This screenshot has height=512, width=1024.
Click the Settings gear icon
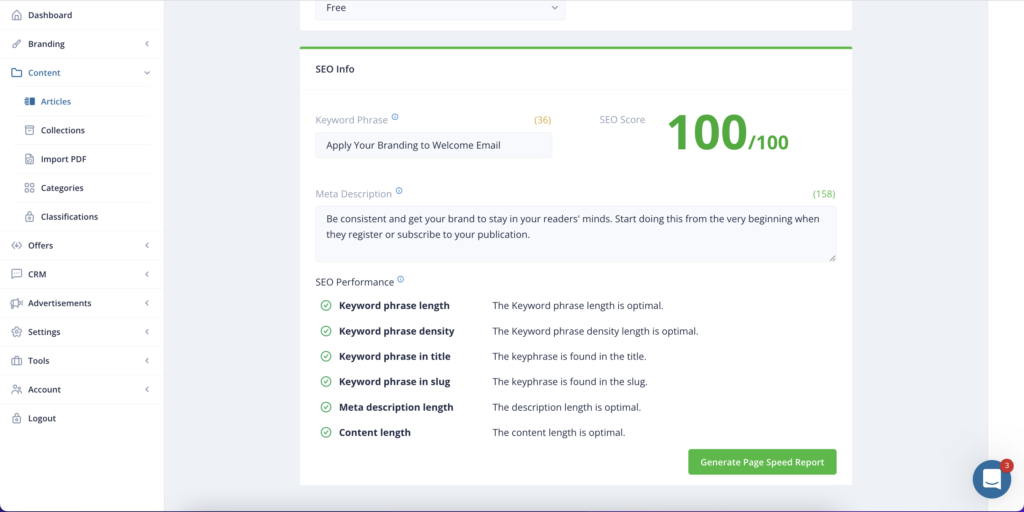pos(17,332)
